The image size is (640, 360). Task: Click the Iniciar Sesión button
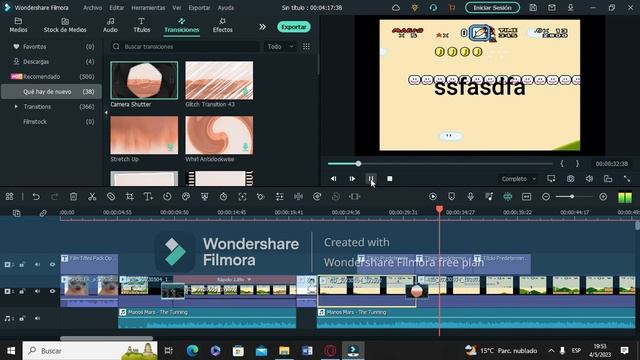coord(492,7)
